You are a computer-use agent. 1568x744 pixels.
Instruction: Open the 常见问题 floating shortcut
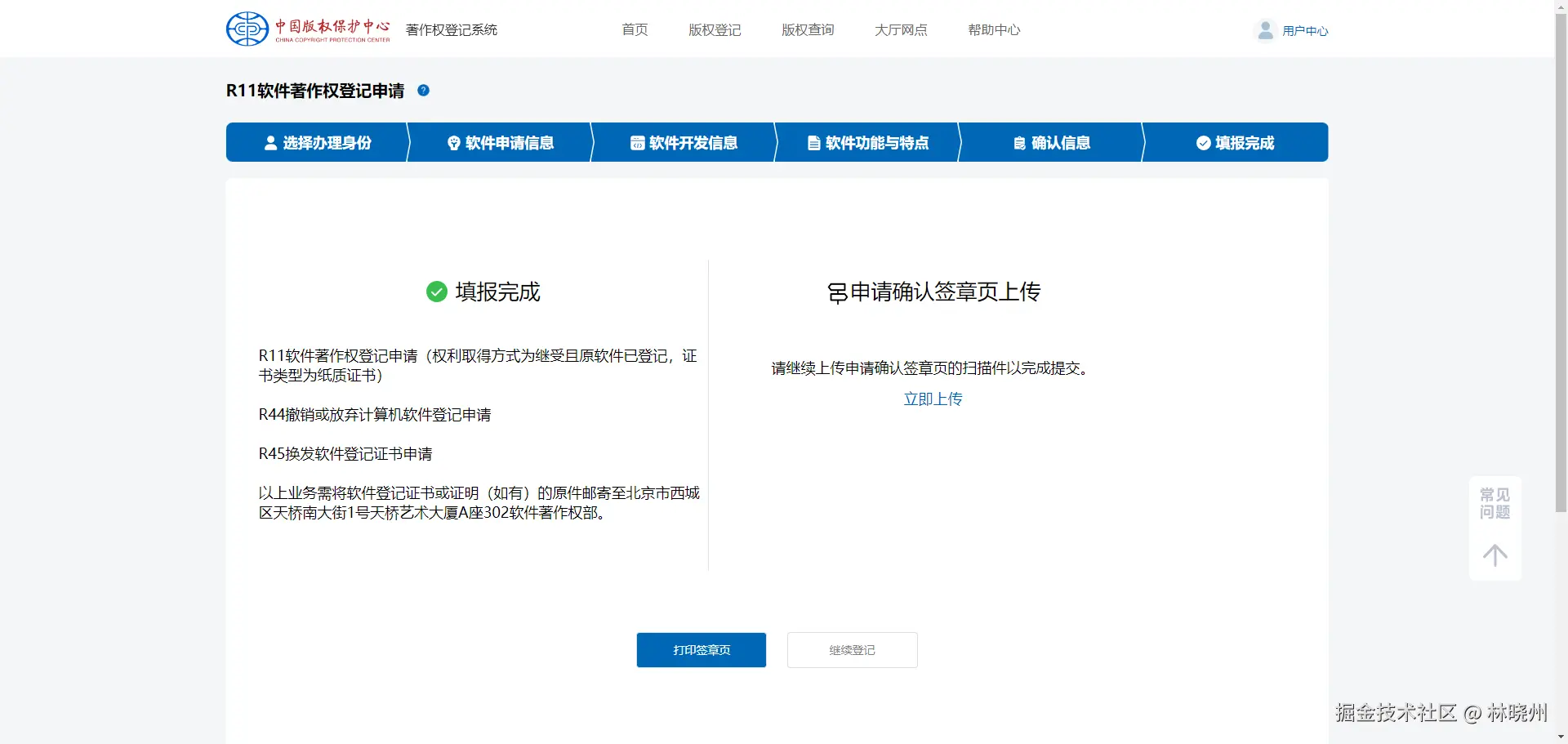1494,504
